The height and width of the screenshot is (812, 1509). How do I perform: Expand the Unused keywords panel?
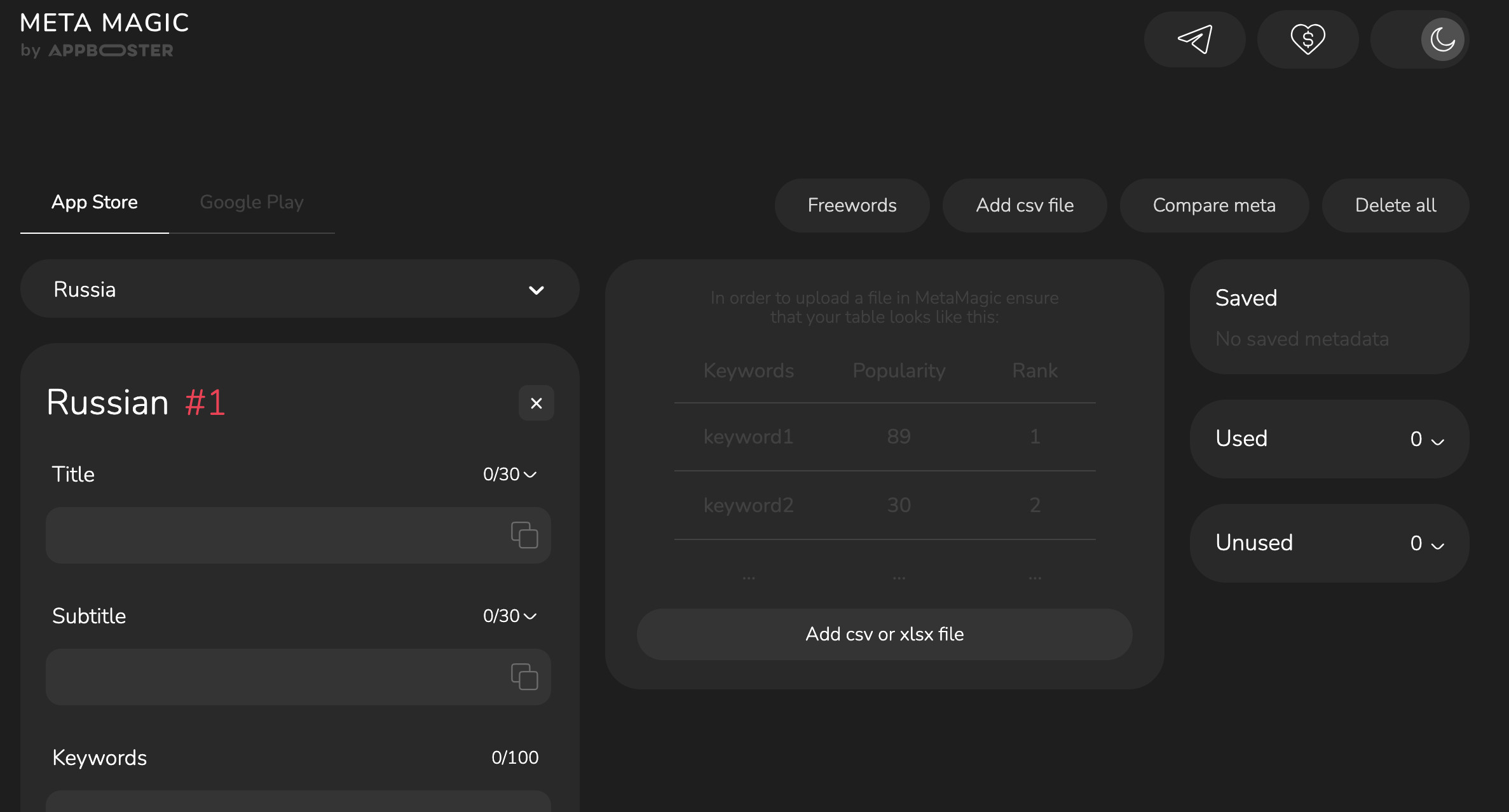click(1329, 543)
